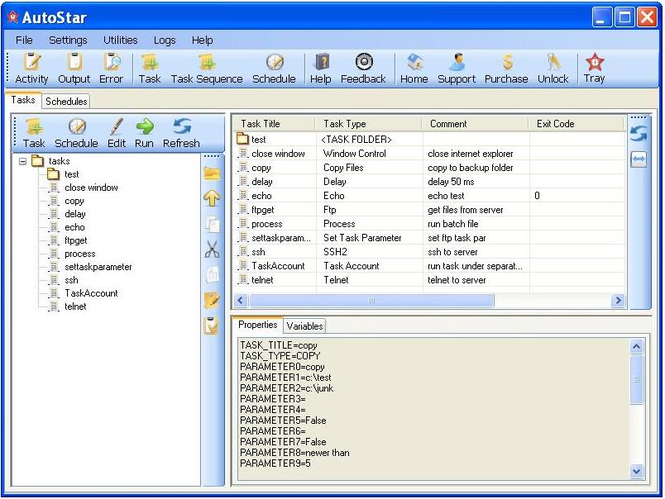The image size is (665, 499).
Task: Click properties pane scroll down arrow
Action: 637,471
